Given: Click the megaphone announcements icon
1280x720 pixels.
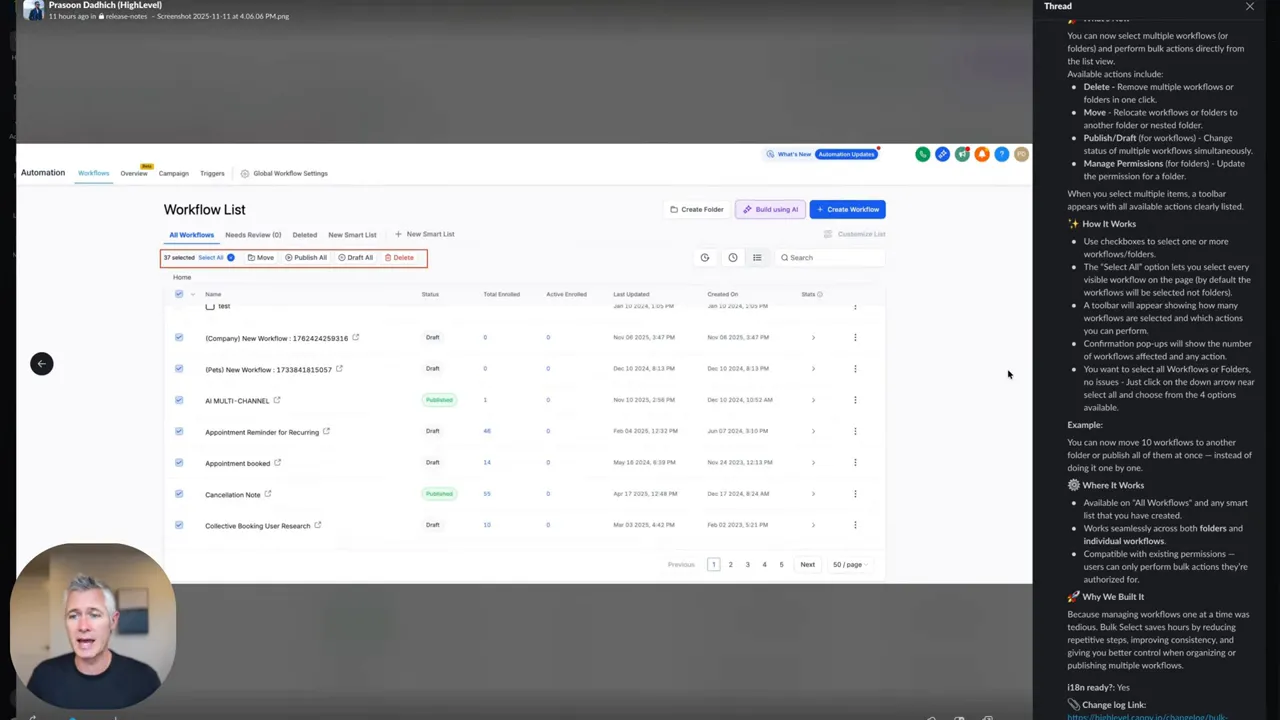Looking at the screenshot, I should 962,153.
